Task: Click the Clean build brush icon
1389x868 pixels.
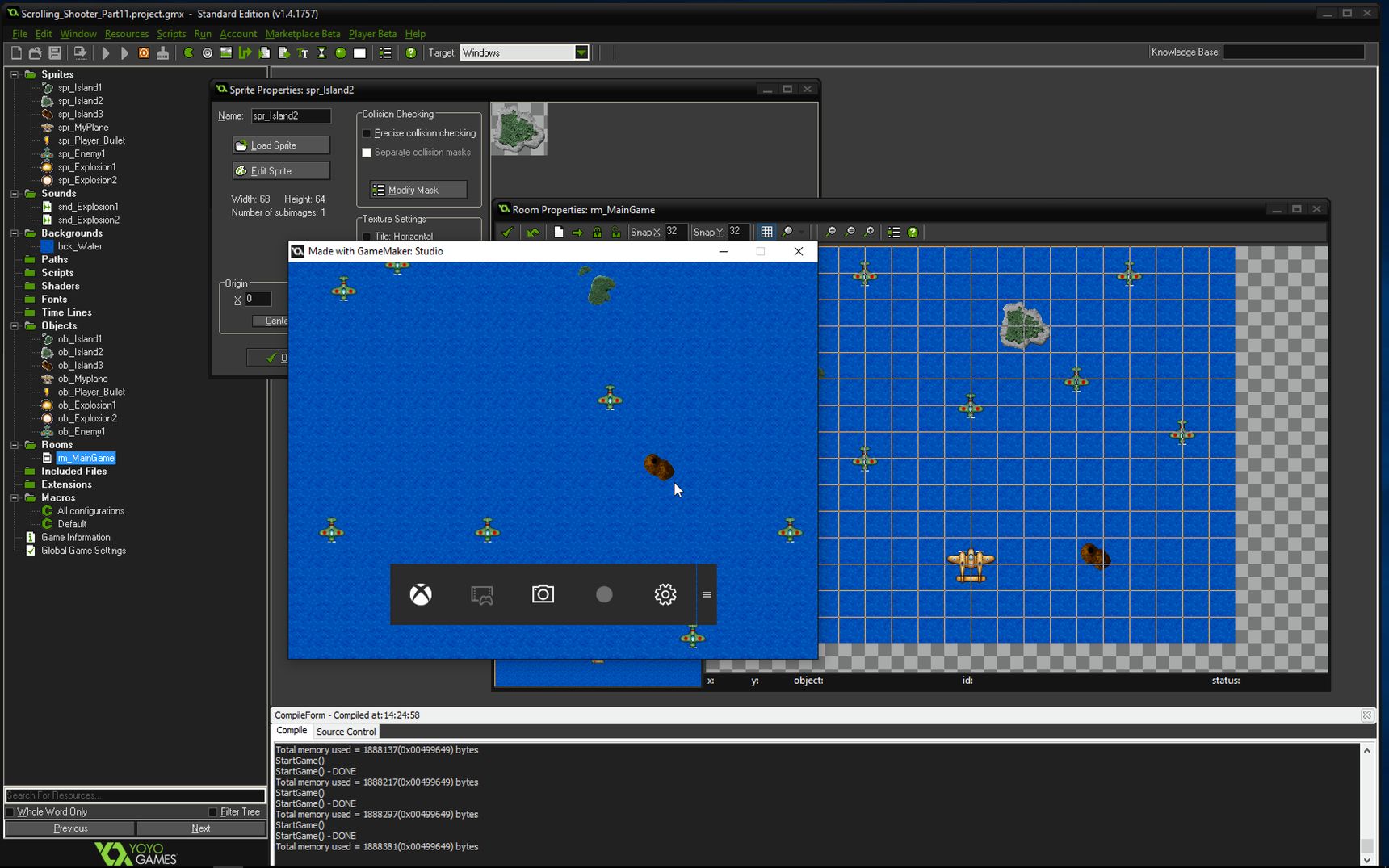Action: [163, 53]
